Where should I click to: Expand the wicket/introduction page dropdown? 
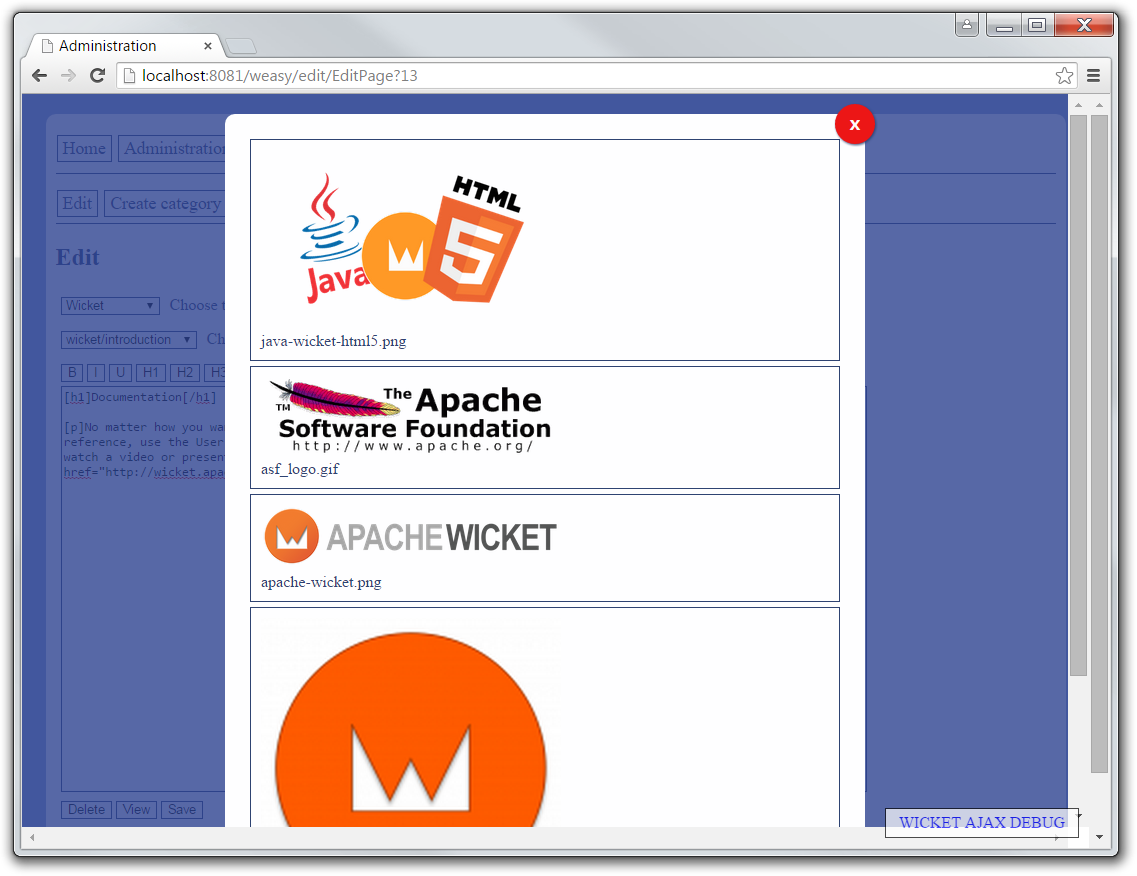128,339
